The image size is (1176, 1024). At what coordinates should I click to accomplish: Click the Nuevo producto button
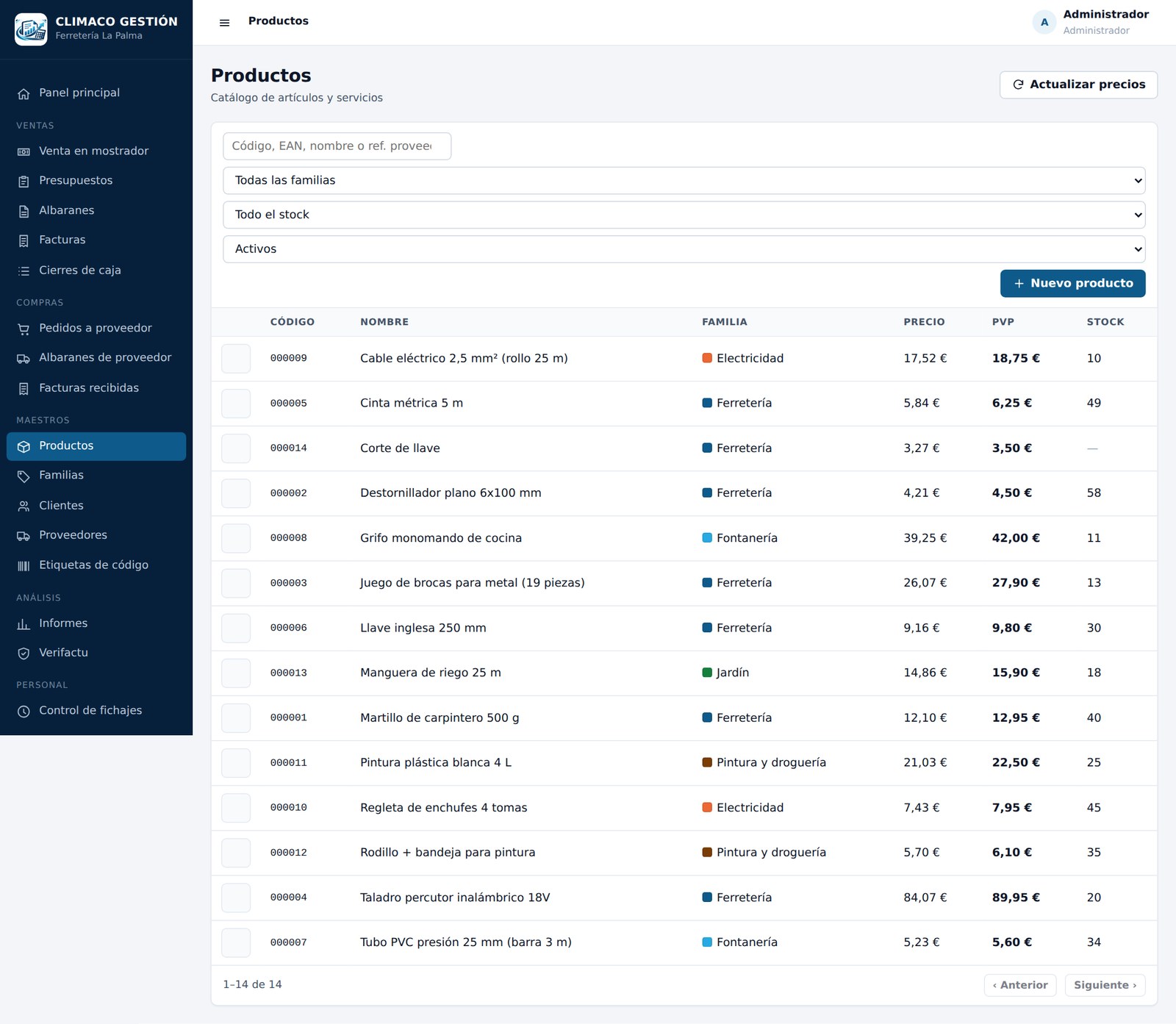pyautogui.click(x=1072, y=284)
